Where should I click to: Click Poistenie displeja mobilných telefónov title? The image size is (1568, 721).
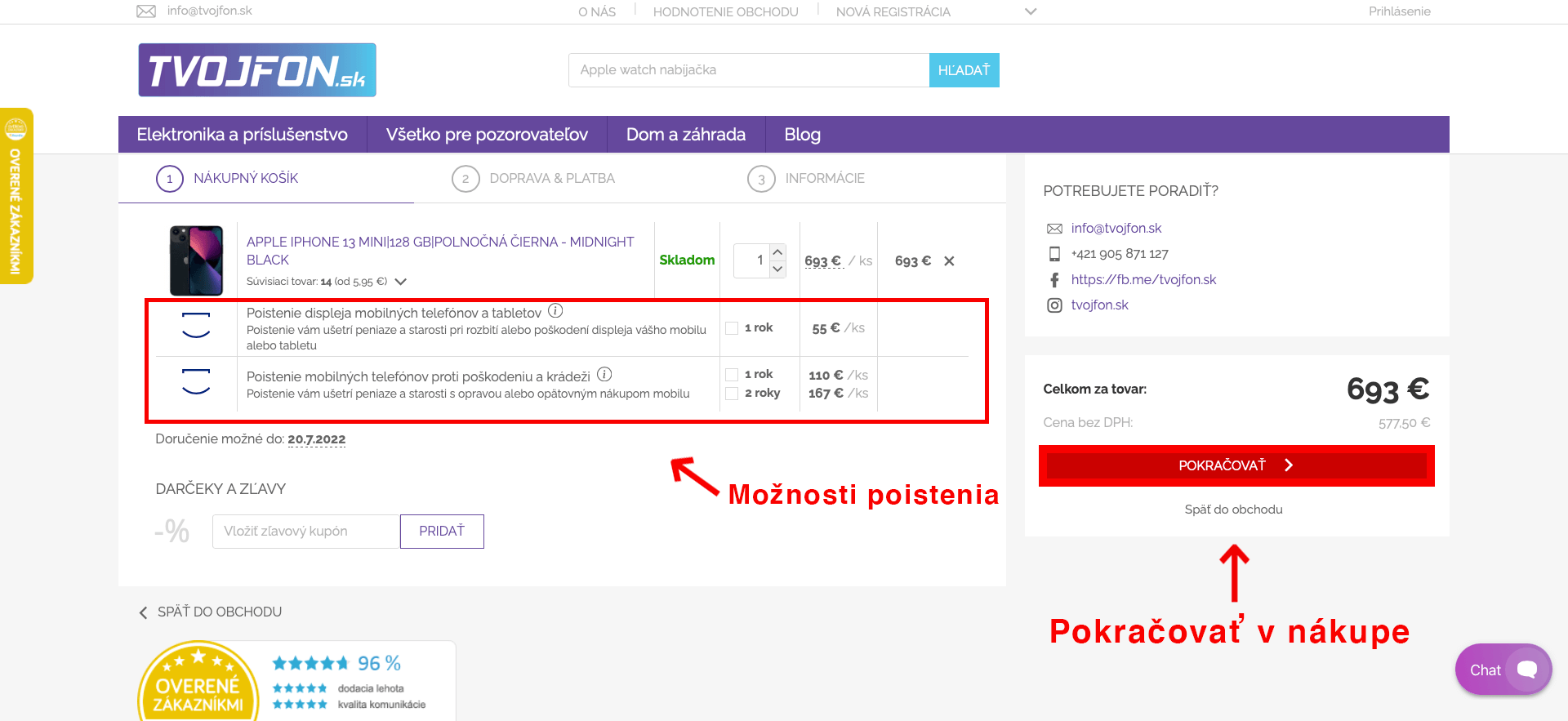point(394,313)
